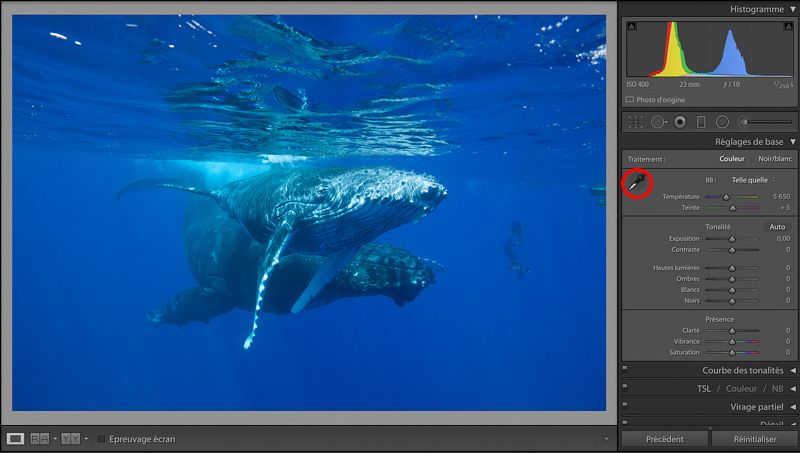800x453 pixels.
Task: Open dropdown arrow next to Y|Y icon
Action: [86, 439]
